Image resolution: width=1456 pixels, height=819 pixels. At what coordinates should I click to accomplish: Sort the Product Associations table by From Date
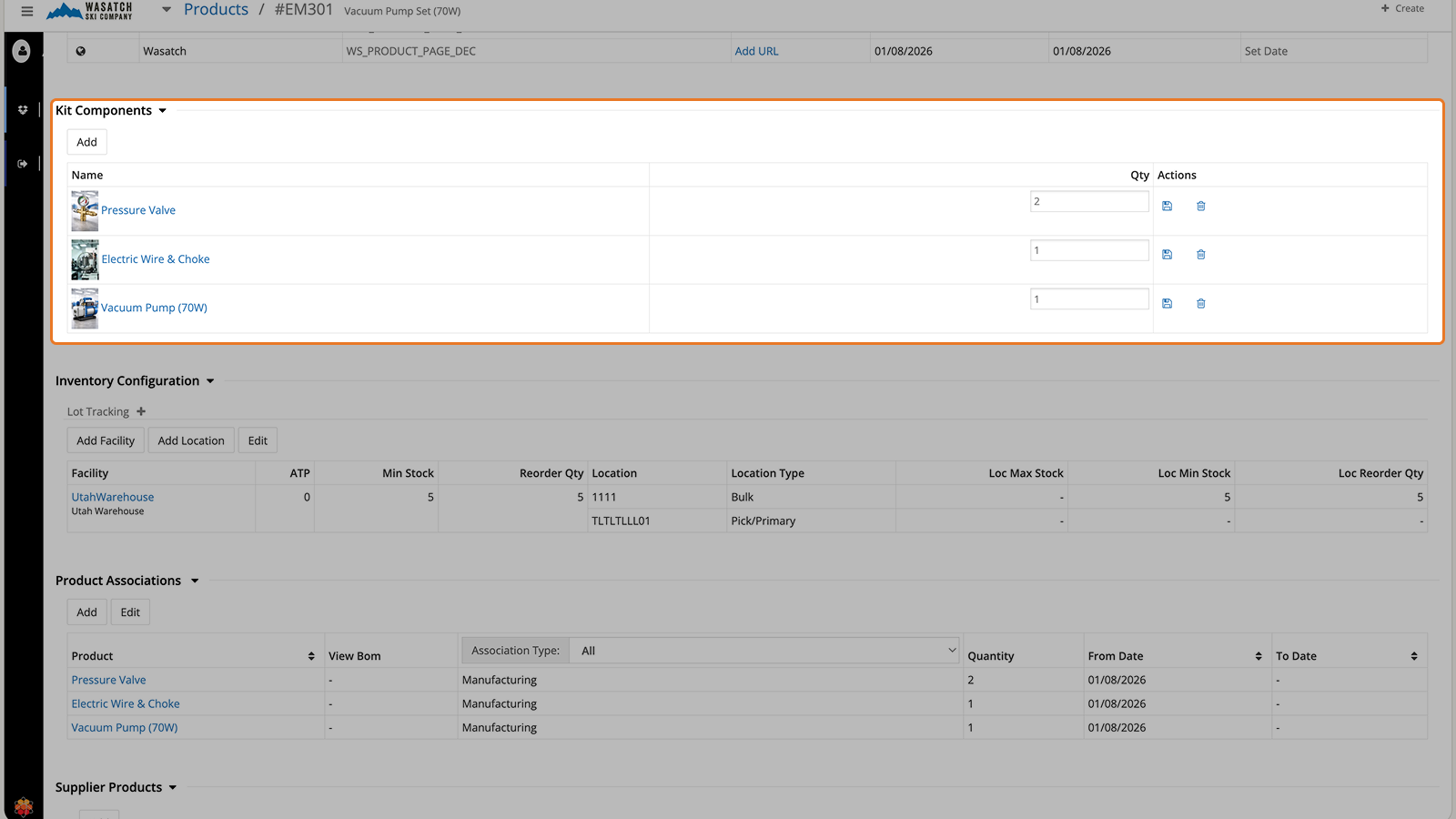click(x=1259, y=655)
